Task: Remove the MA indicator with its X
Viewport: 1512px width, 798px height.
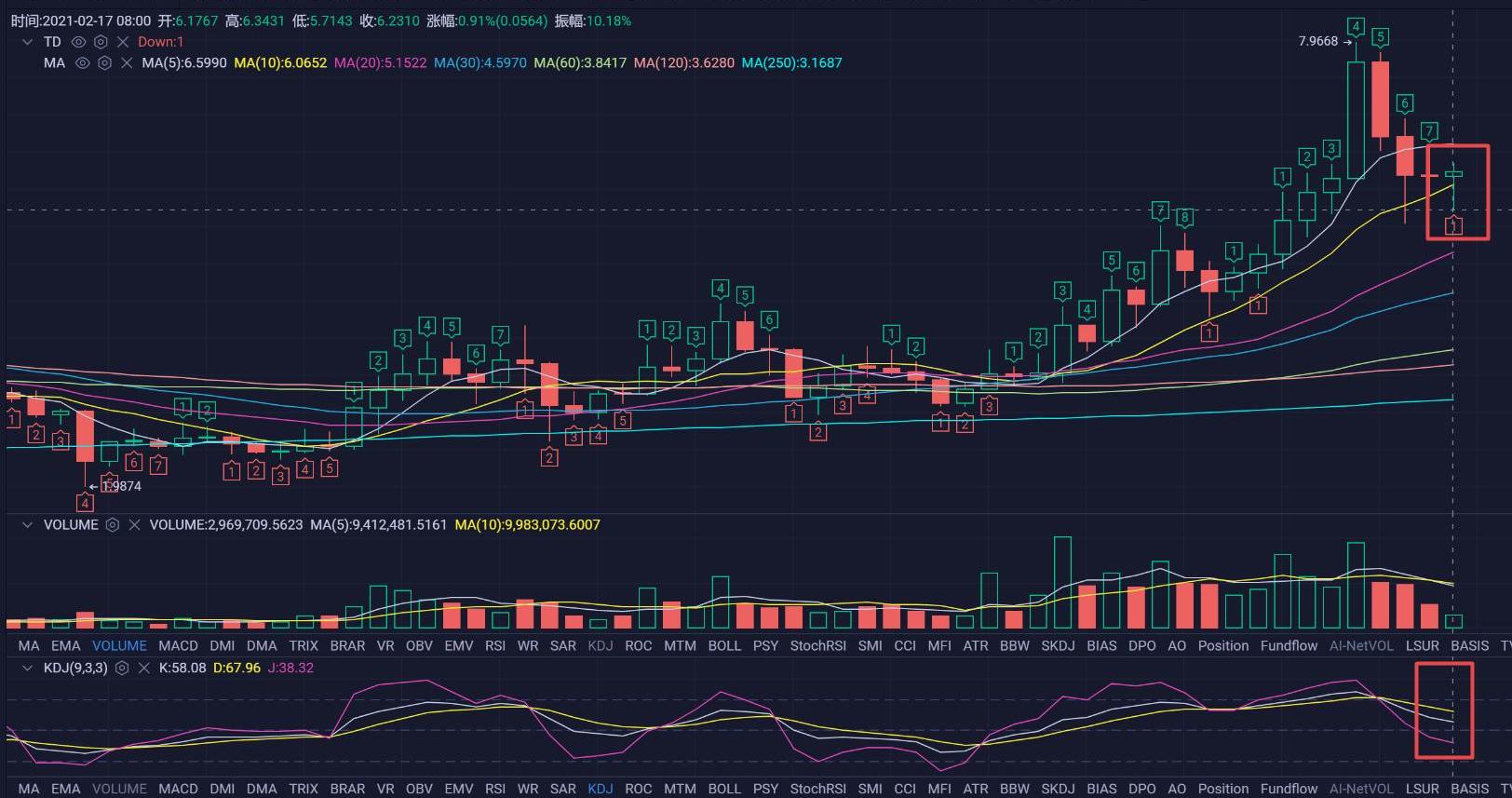Action: [127, 63]
